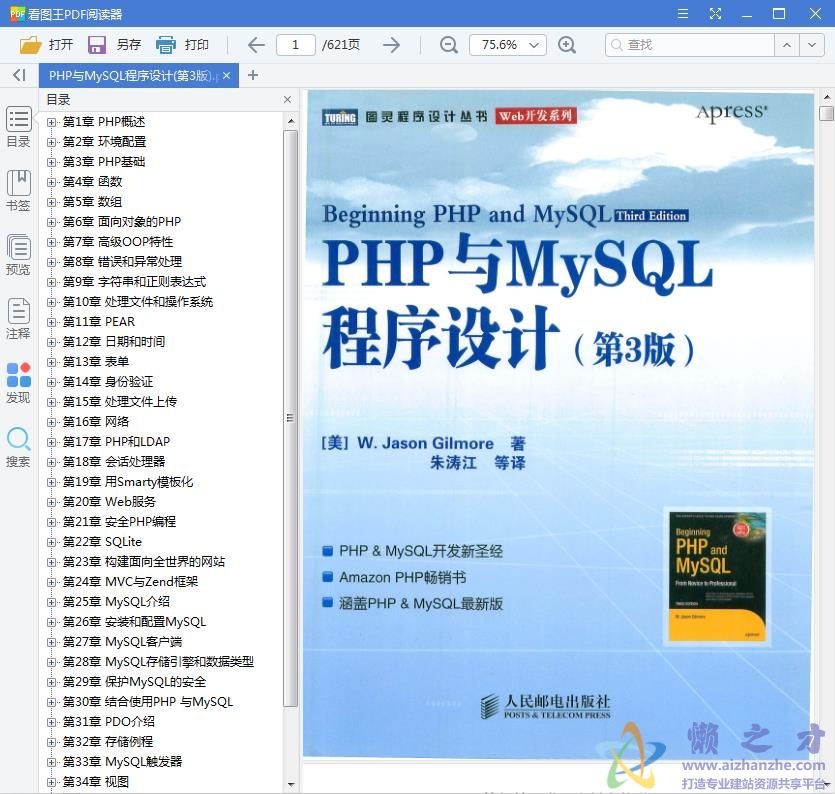Collapse the sidebar with the back arrow icon
The image size is (835, 794).
point(19,75)
